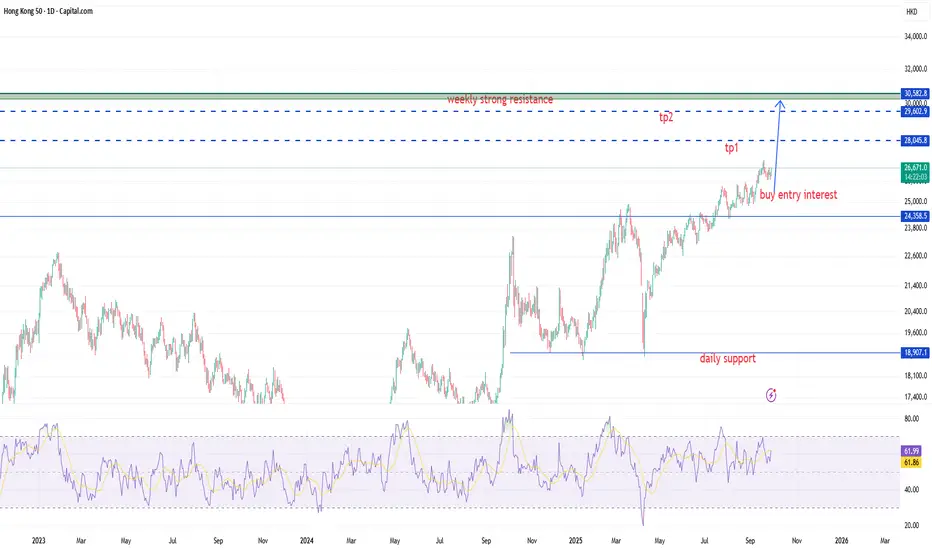The width and height of the screenshot is (932, 550).
Task: Select the 'tp1' text annotation
Action: coord(731,147)
